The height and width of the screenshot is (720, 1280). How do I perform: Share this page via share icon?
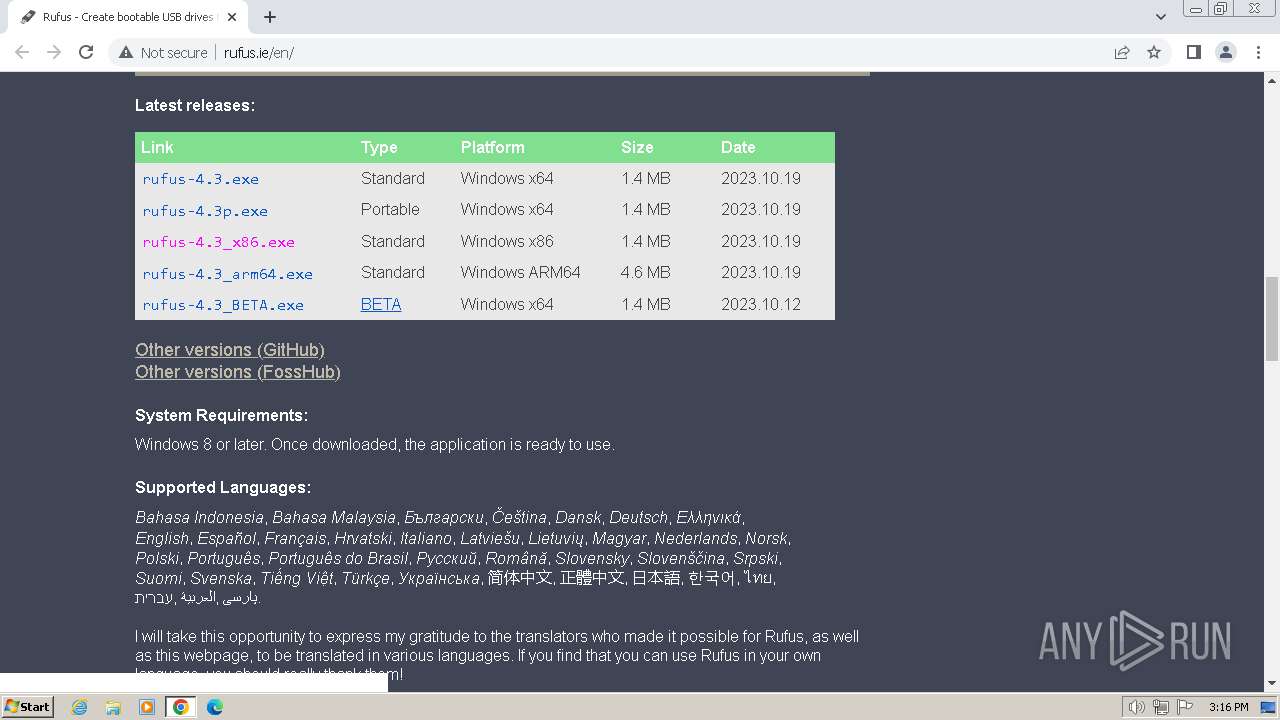[1122, 52]
